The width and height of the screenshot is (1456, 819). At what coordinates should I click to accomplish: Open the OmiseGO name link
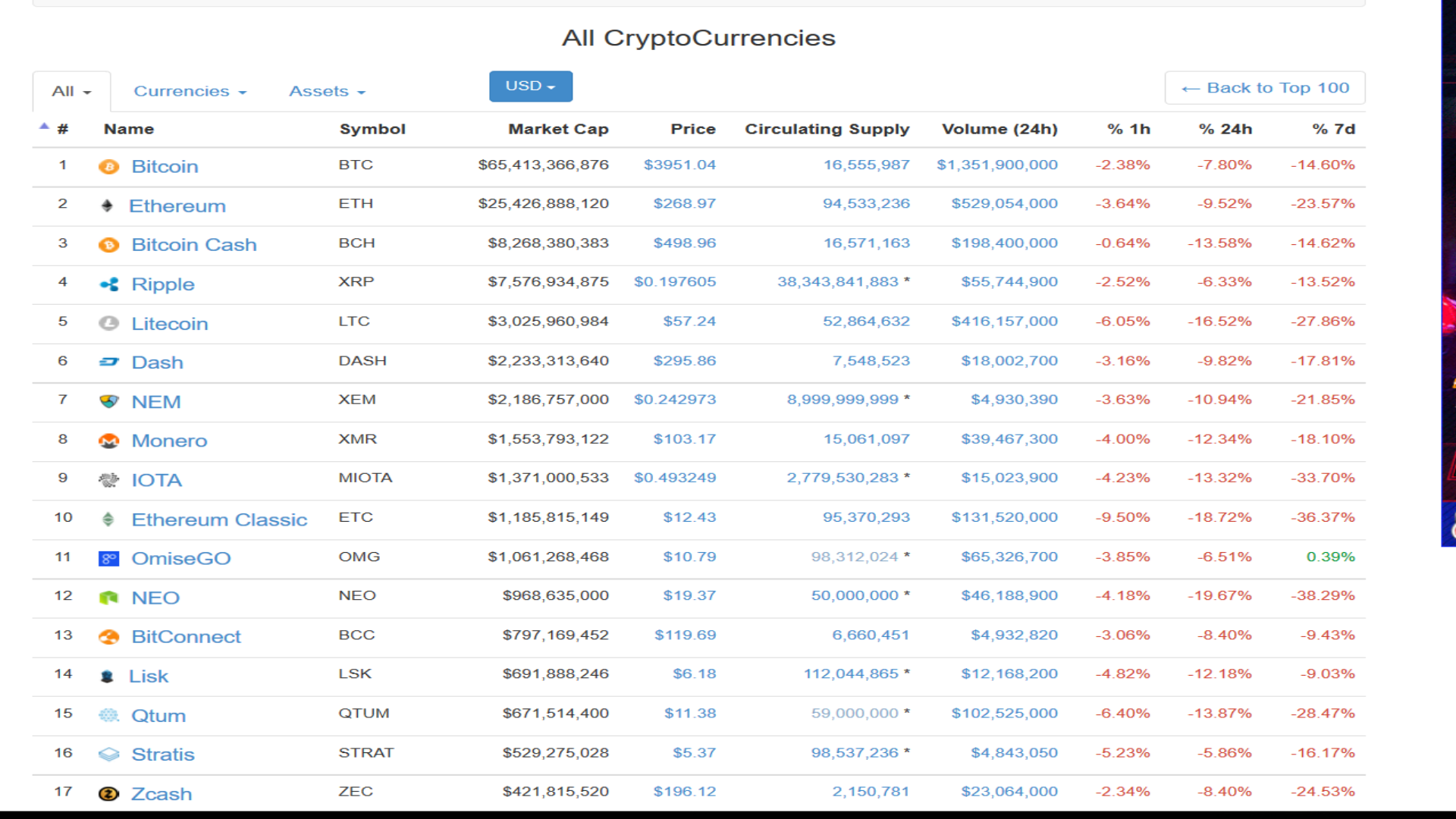pos(181,559)
